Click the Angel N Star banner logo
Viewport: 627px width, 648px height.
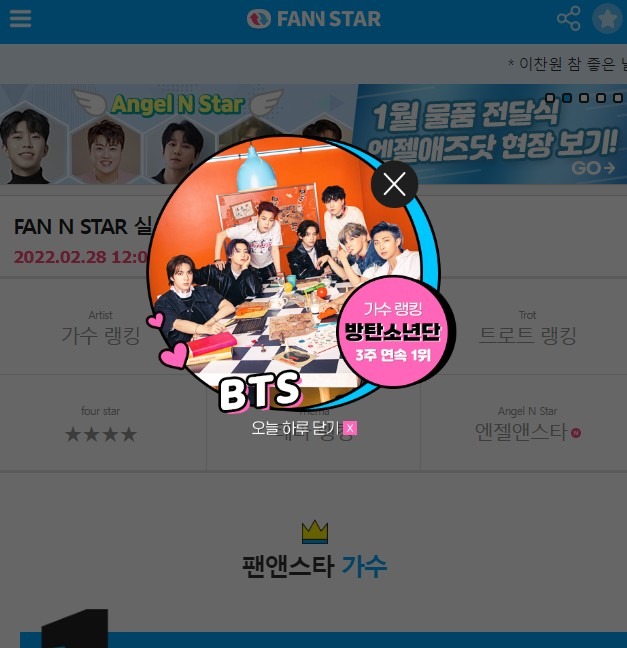point(178,103)
